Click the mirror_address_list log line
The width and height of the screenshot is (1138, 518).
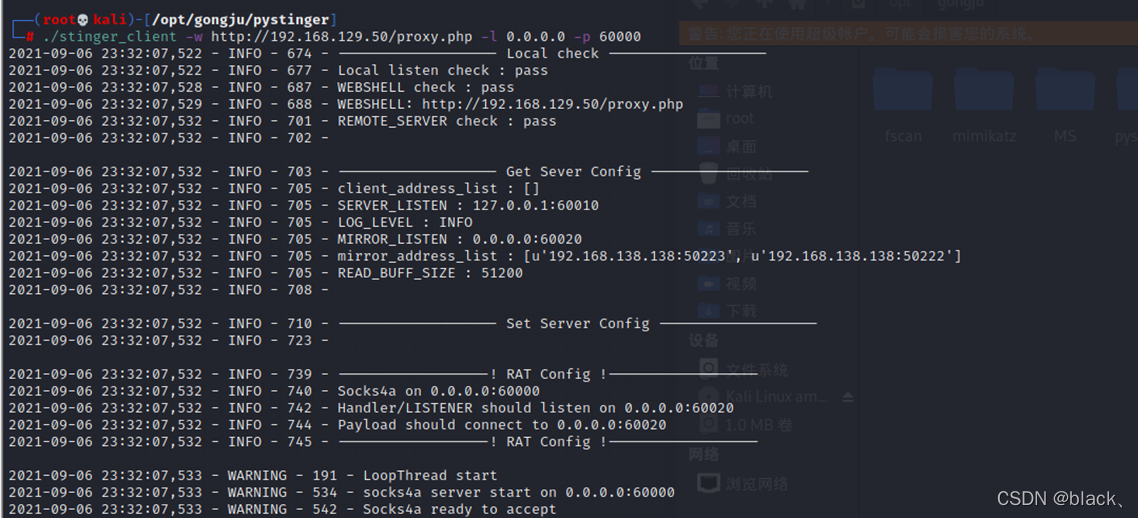click(485, 256)
